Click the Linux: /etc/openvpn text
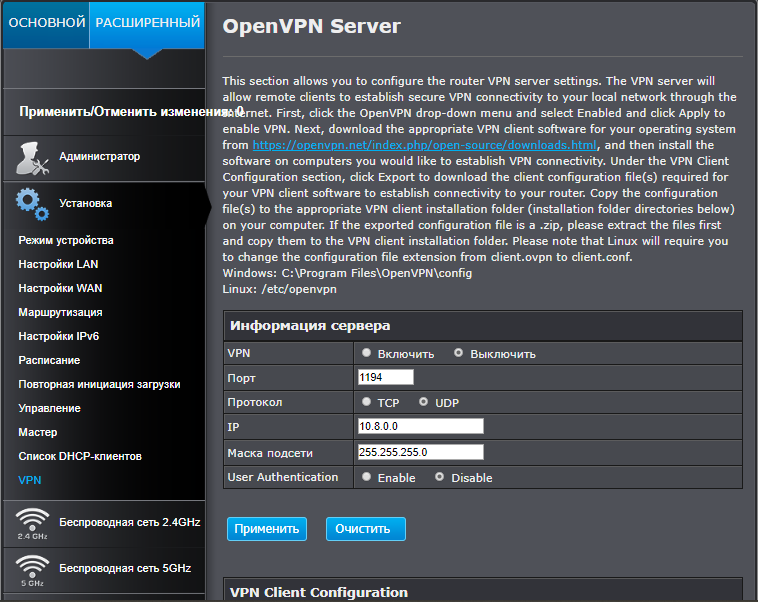Viewport: 758px width, 602px height. coord(279,289)
